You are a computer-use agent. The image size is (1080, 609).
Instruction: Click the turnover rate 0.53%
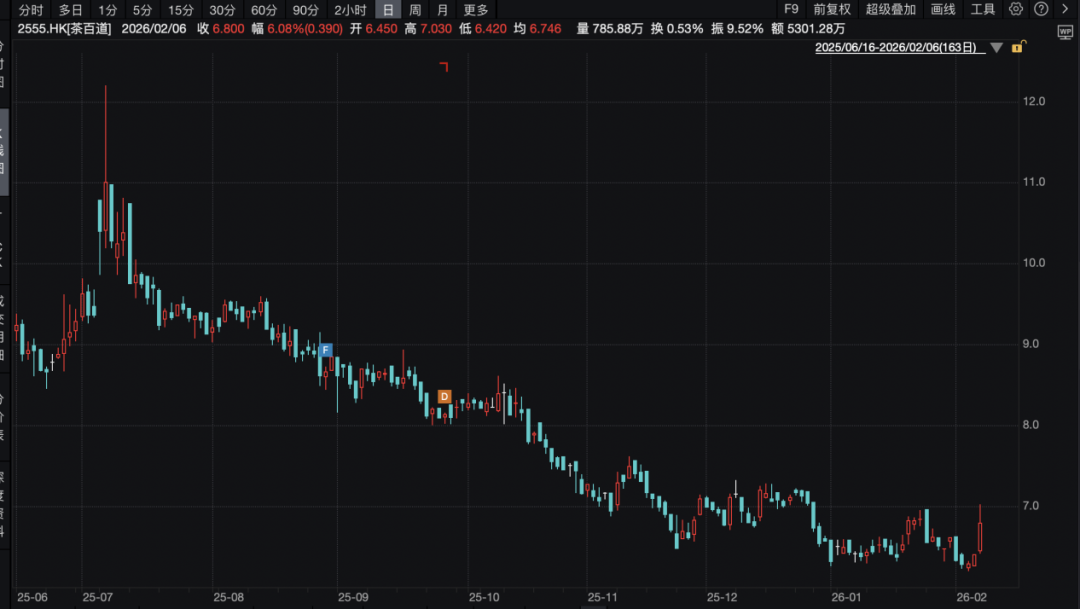click(x=685, y=29)
